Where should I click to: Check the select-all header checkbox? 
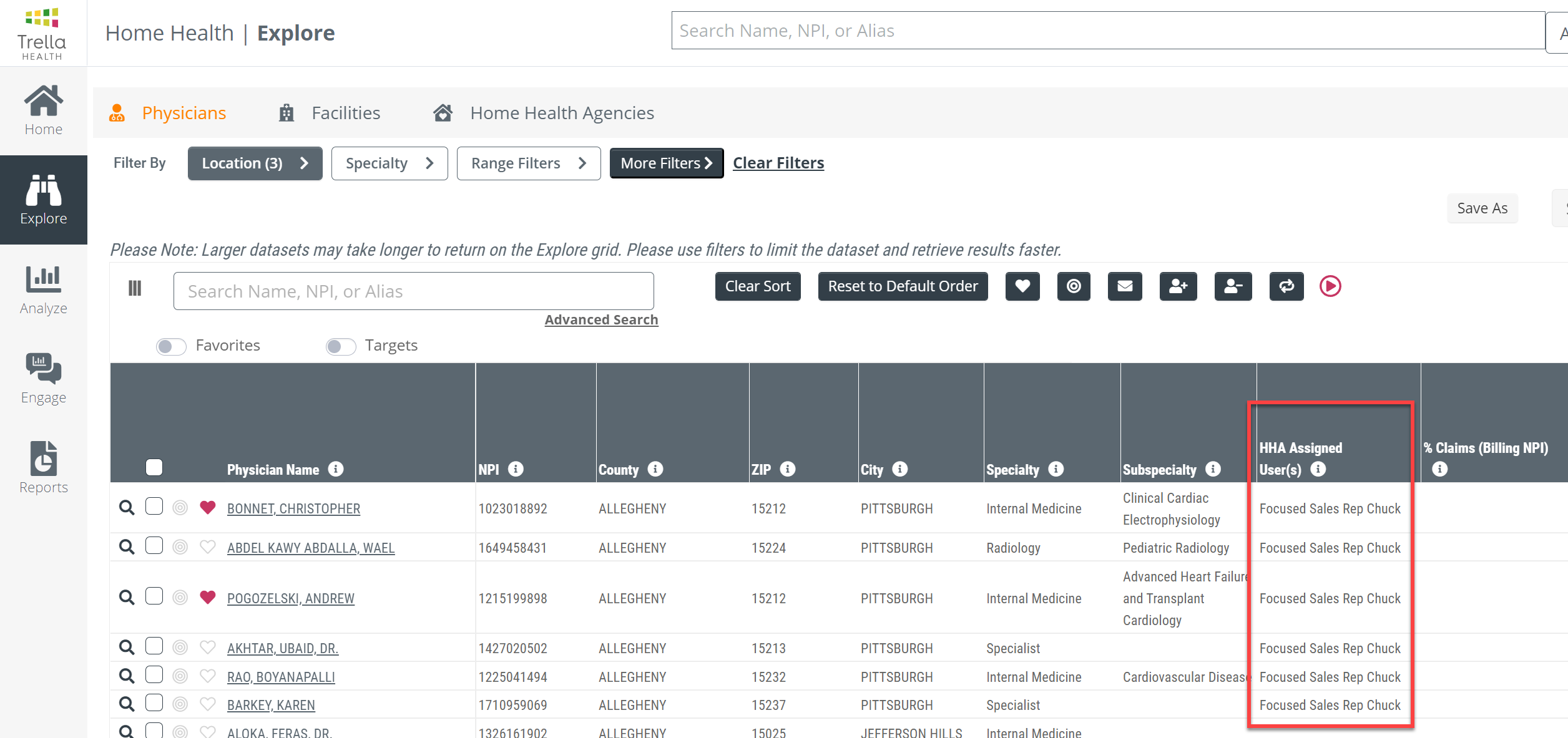pyautogui.click(x=154, y=467)
